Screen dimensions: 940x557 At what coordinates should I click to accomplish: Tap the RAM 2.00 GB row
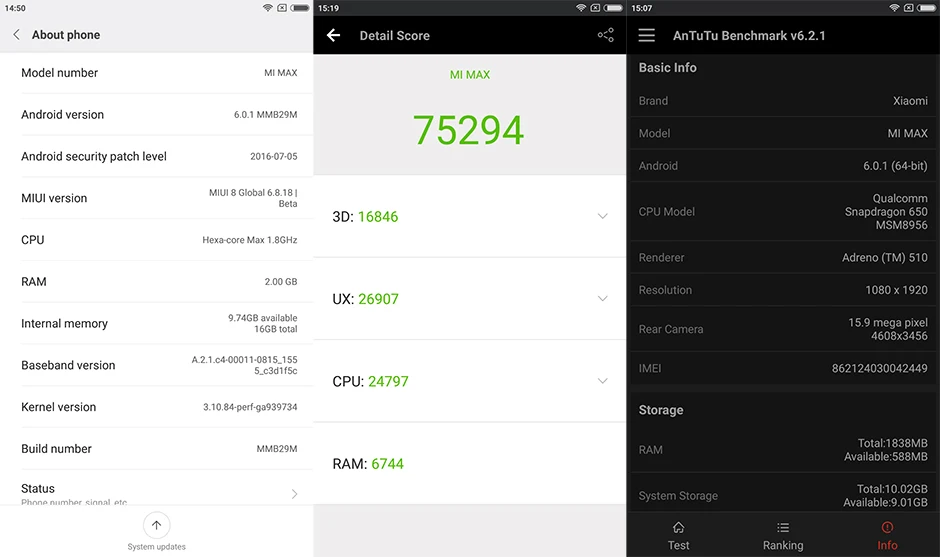pyautogui.click(x=156, y=281)
